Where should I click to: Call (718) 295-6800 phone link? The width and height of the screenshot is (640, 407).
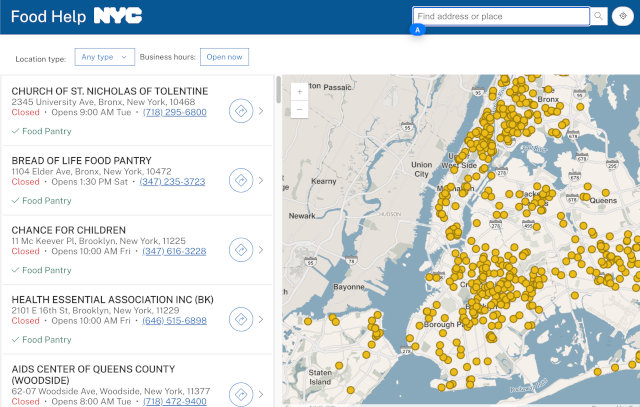175,112
